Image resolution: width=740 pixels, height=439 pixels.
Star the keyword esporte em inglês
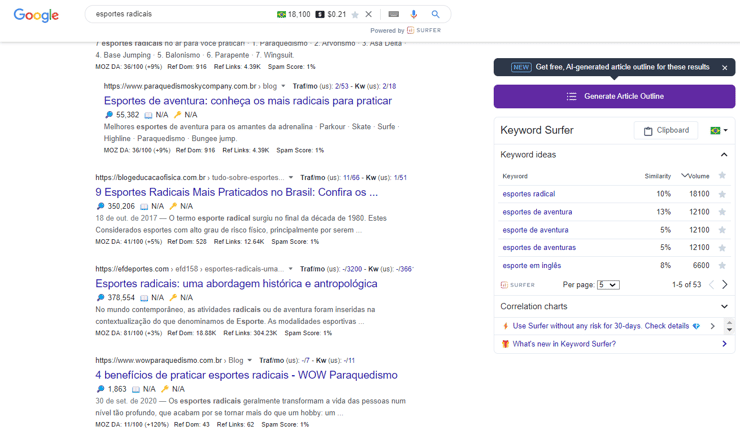722,265
